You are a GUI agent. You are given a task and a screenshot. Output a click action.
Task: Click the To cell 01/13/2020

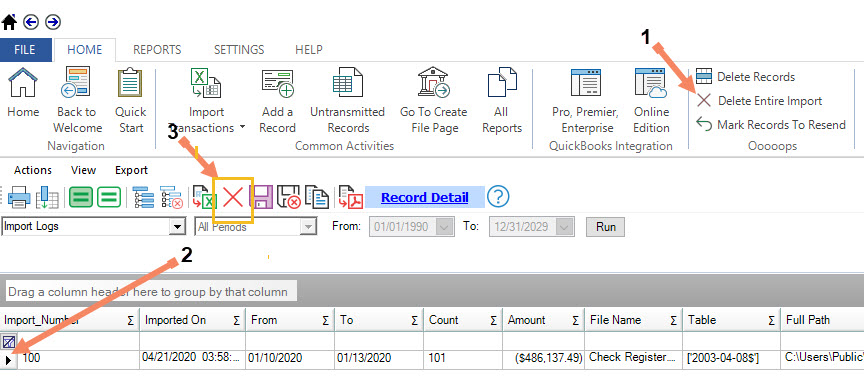tap(379, 358)
